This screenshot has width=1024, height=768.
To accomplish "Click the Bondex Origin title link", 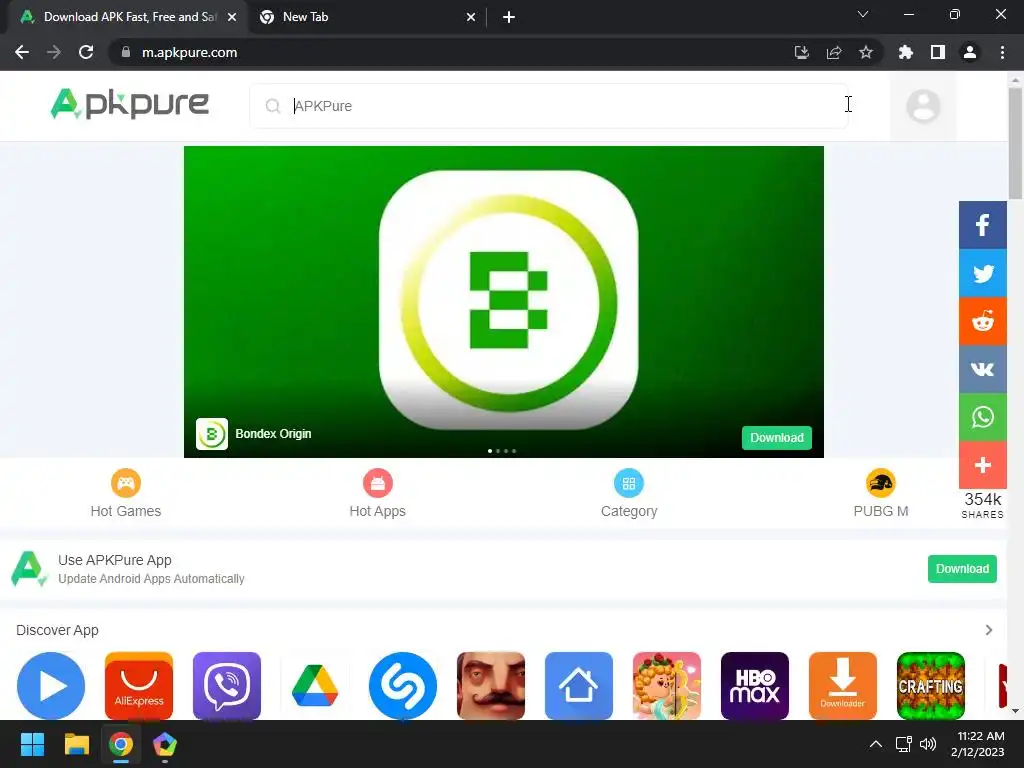I will [x=273, y=434].
